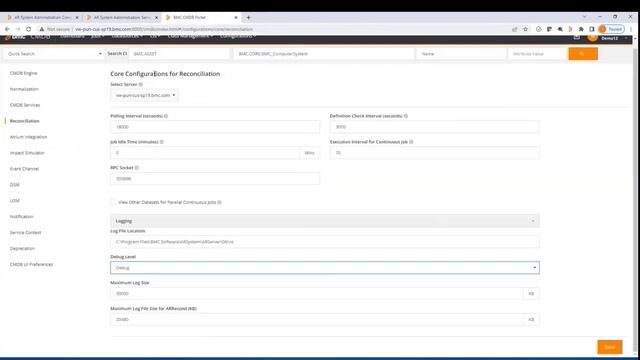The image size is (640, 360).
Task: Open Notification in the sidebar
Action: point(22,216)
